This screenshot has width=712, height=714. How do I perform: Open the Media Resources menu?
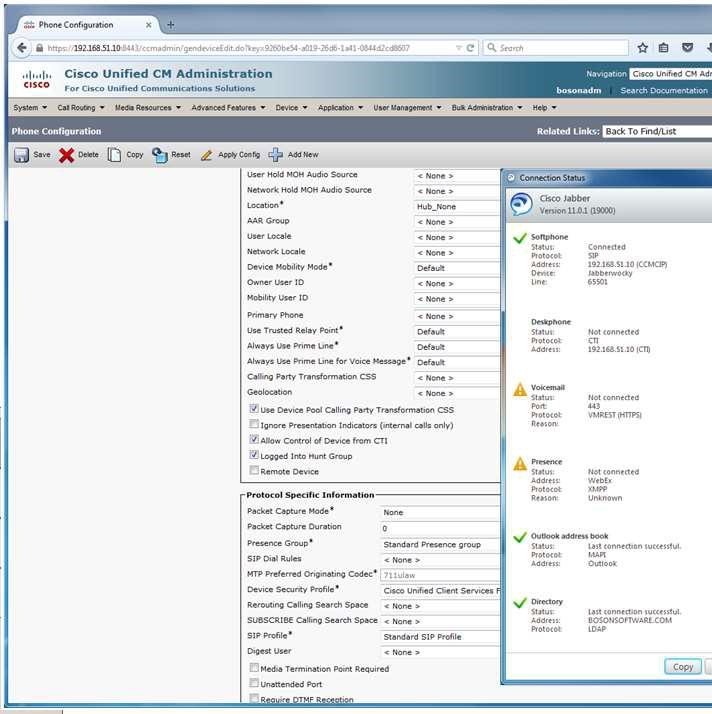147,108
